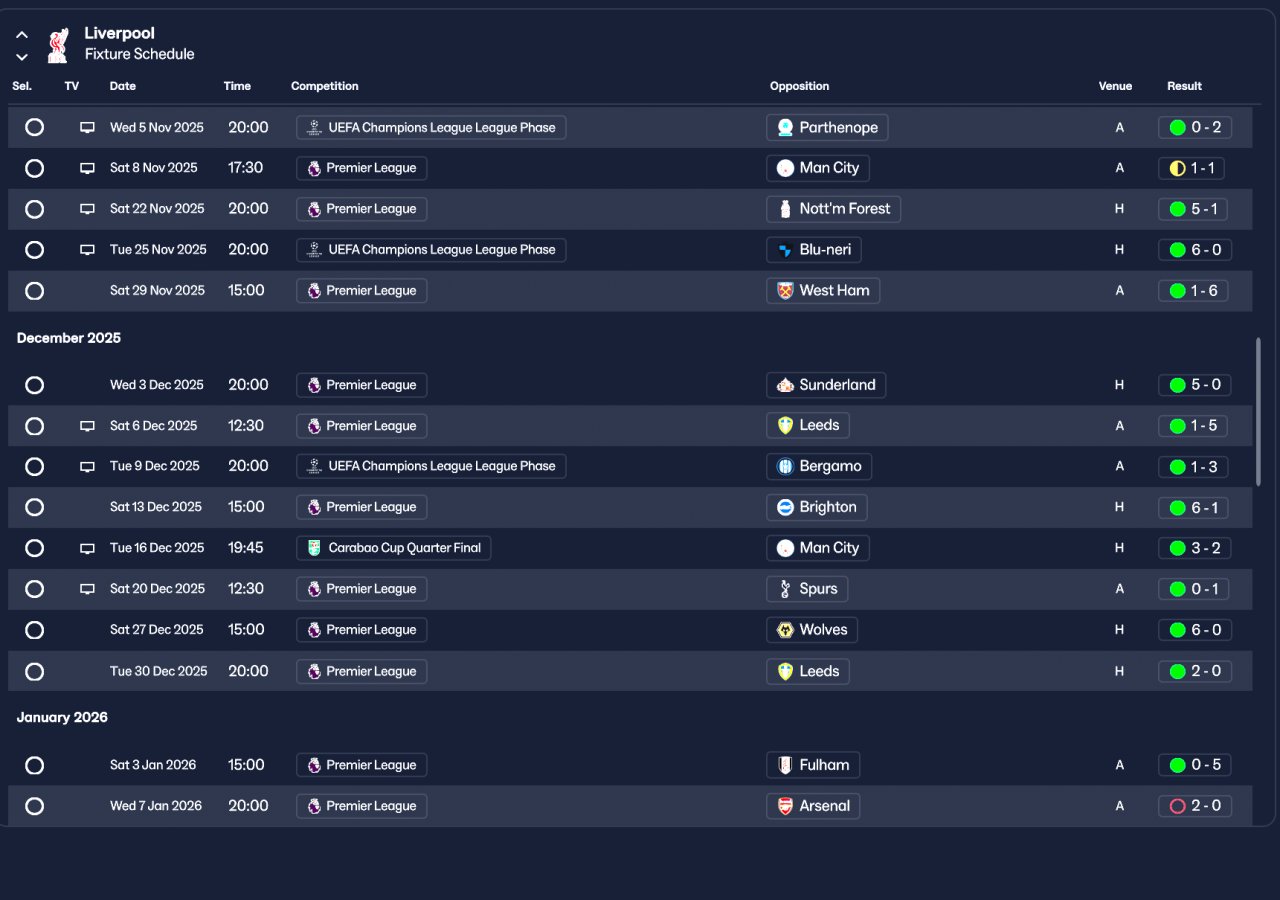This screenshot has width=1280, height=900.
Task: Click the TV icon for Wed 5 Nov fixture
Action: [87, 128]
